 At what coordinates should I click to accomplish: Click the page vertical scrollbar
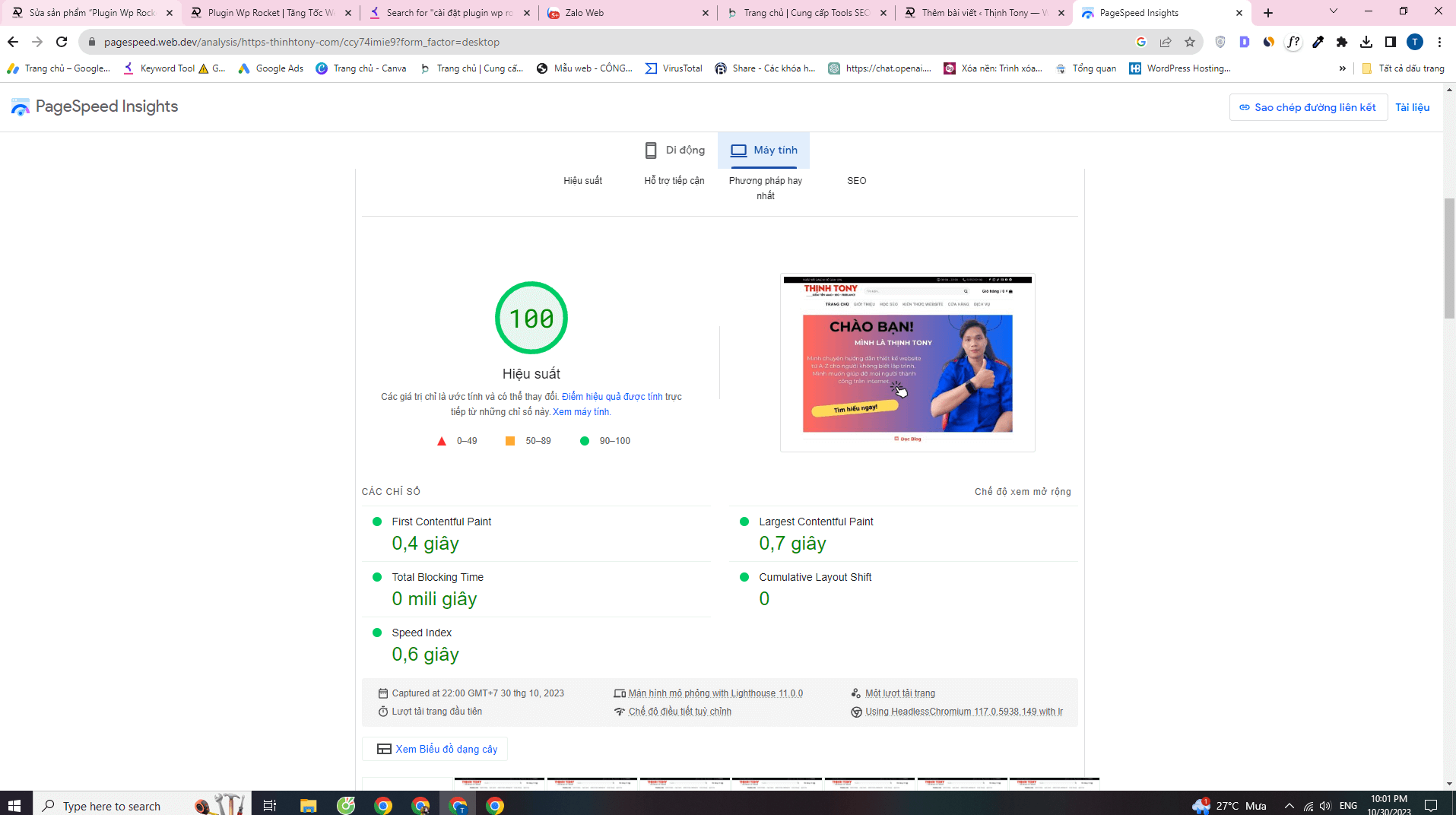(x=1449, y=258)
